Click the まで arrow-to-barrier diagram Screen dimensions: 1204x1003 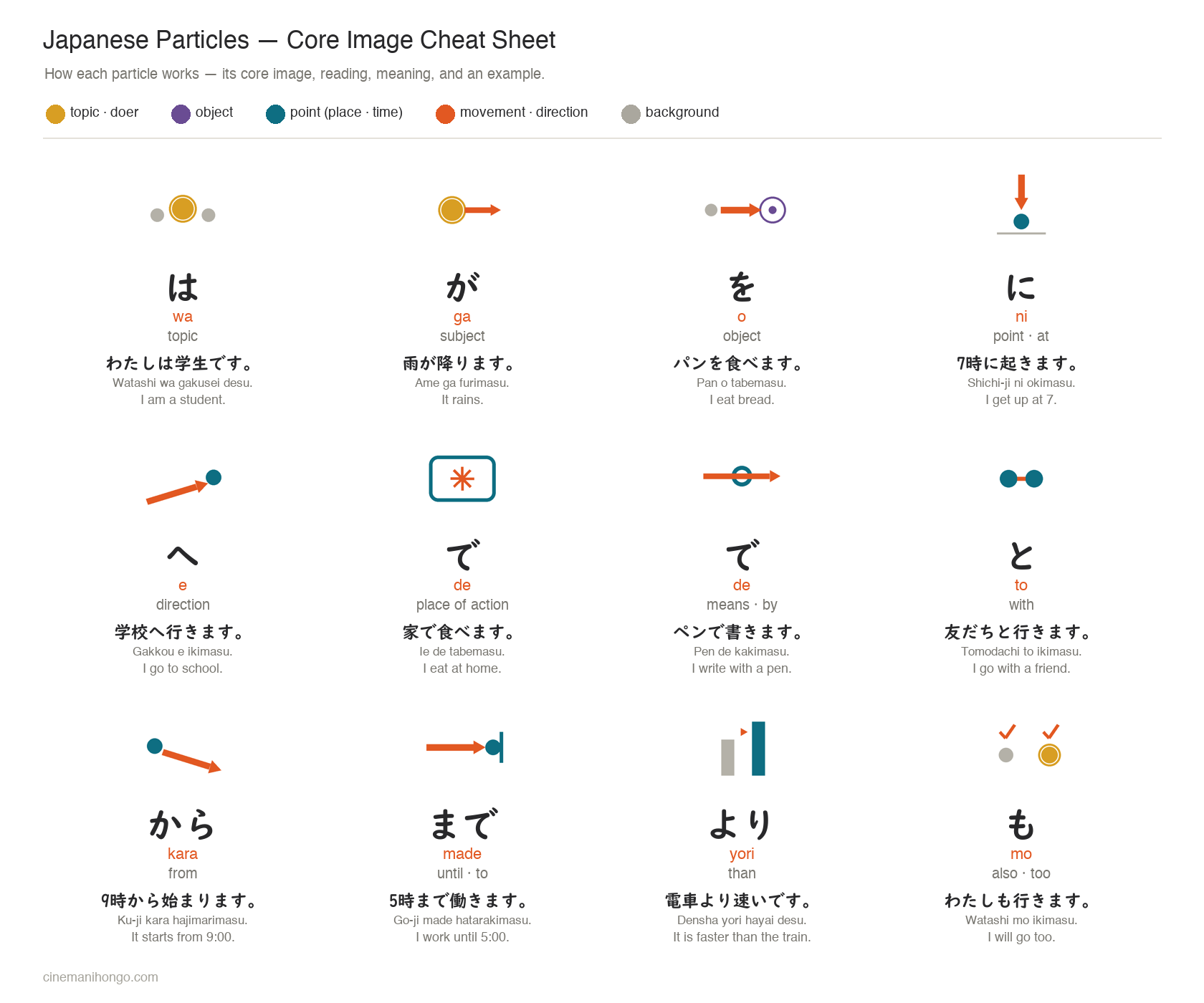click(464, 747)
